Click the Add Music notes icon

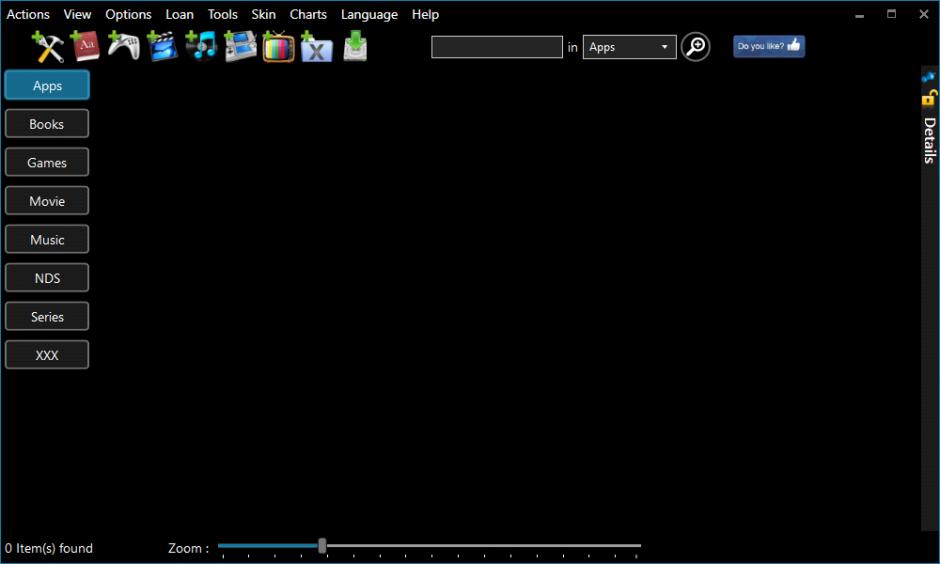pos(201,47)
